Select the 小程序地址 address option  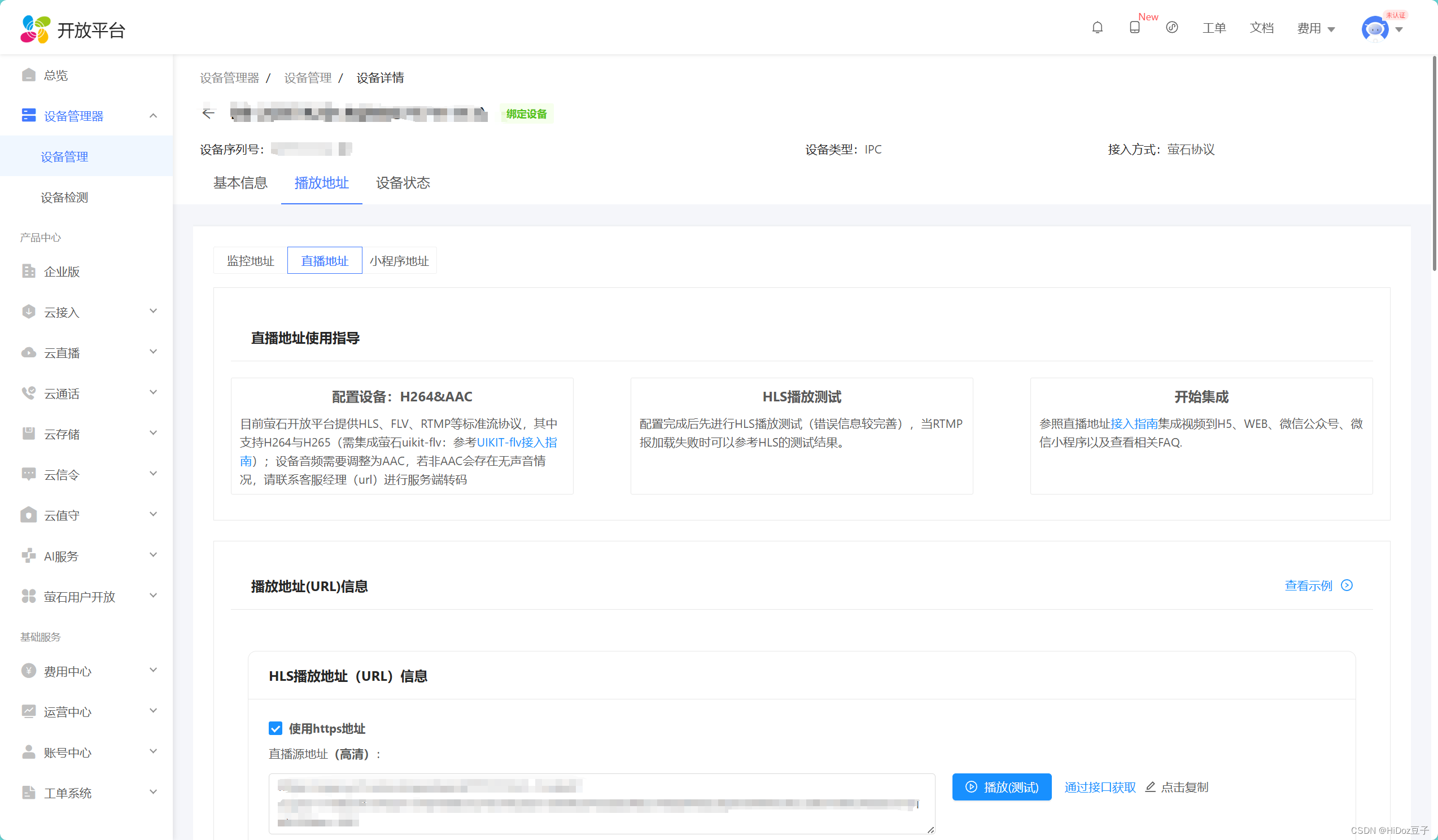coord(399,261)
